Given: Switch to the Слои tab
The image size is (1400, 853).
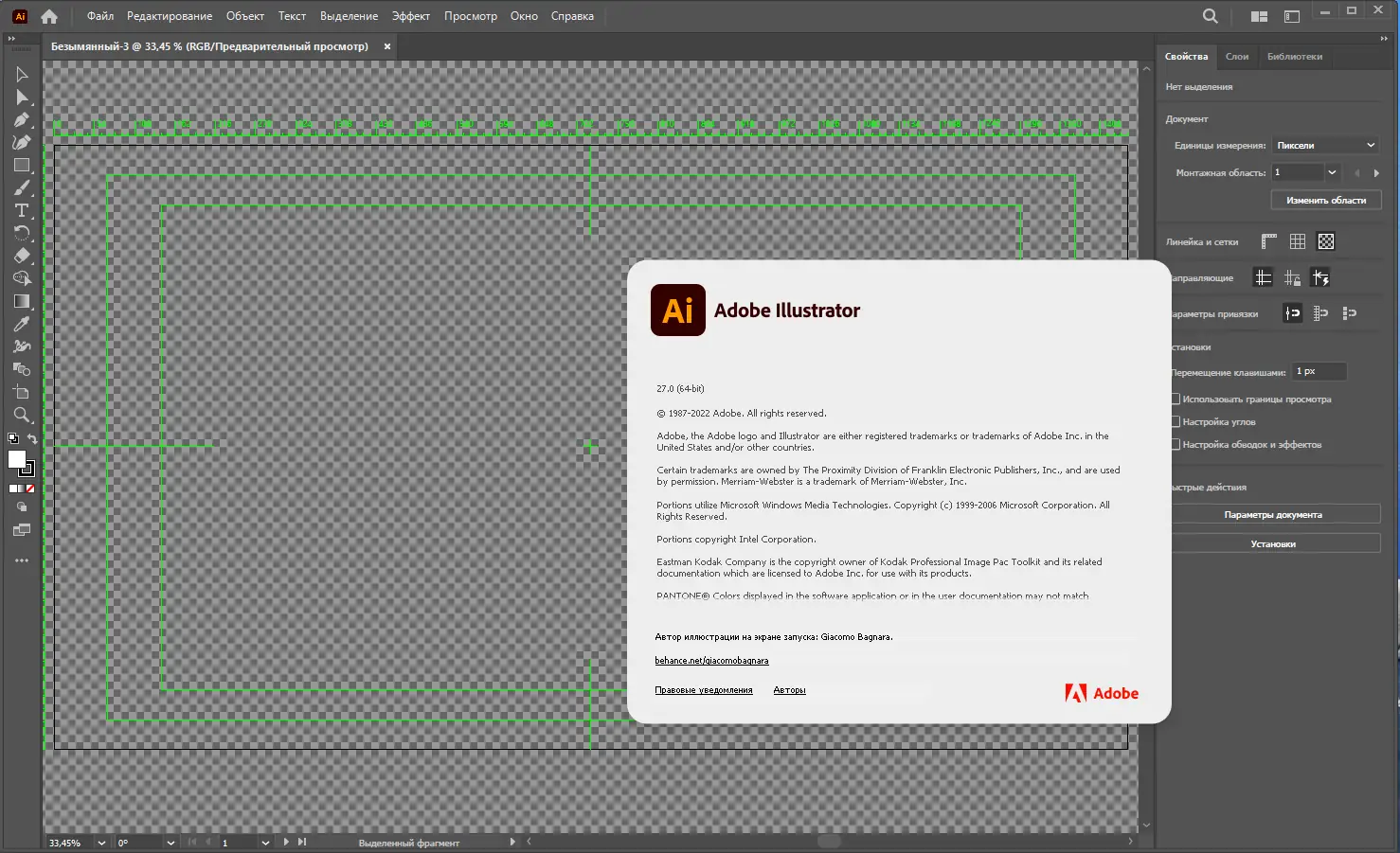Looking at the screenshot, I should tap(1237, 57).
